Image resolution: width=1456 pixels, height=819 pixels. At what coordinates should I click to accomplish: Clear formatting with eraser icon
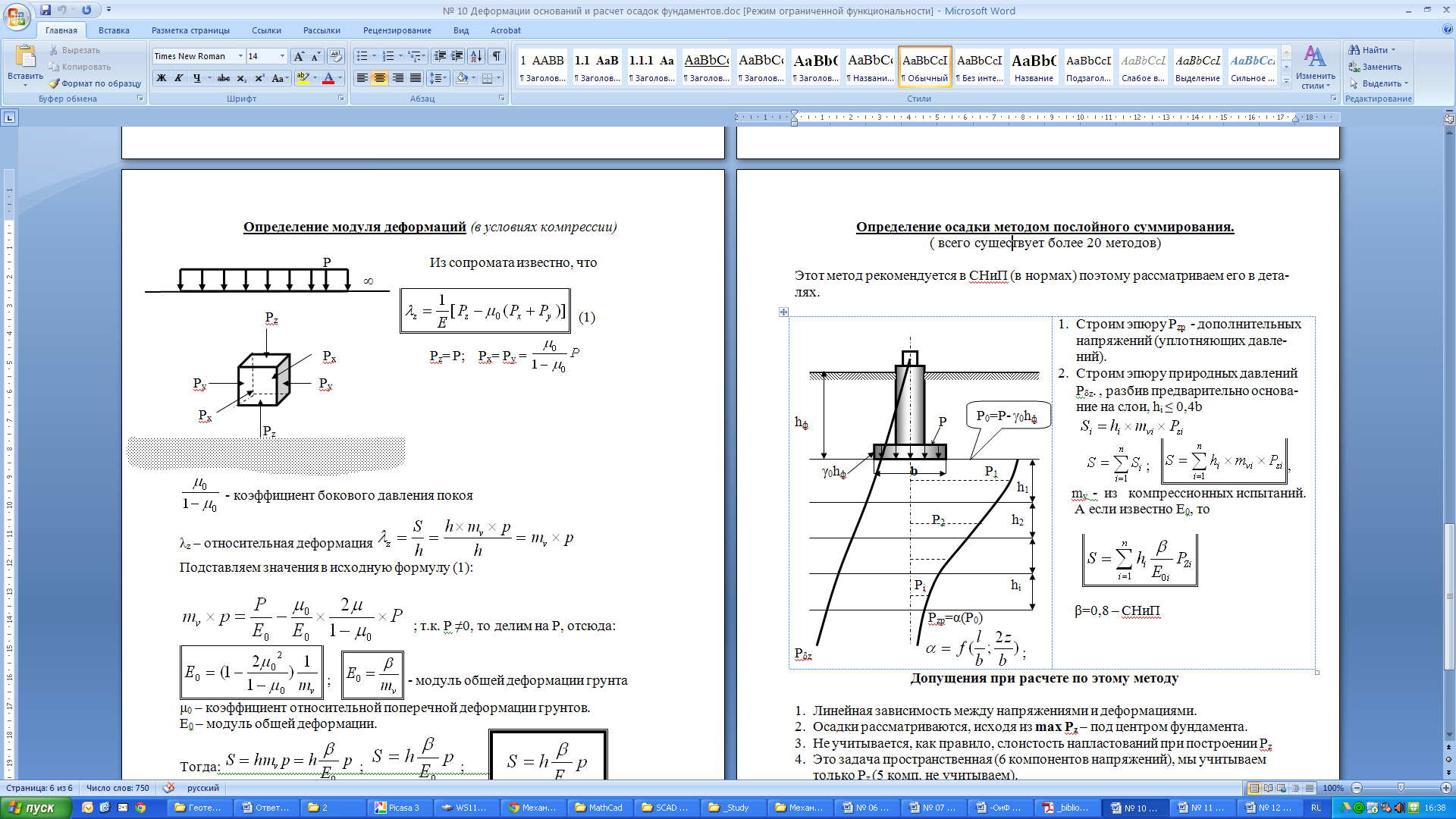(x=336, y=56)
